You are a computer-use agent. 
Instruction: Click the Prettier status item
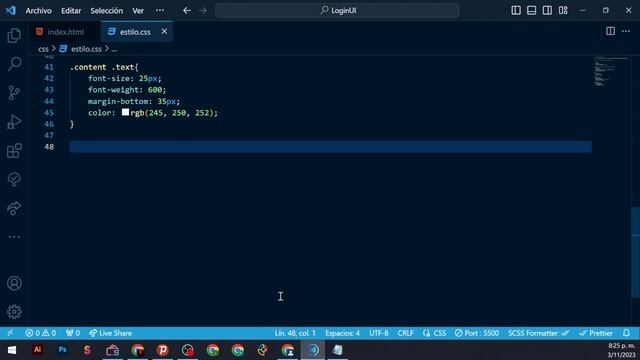pyautogui.click(x=596, y=333)
